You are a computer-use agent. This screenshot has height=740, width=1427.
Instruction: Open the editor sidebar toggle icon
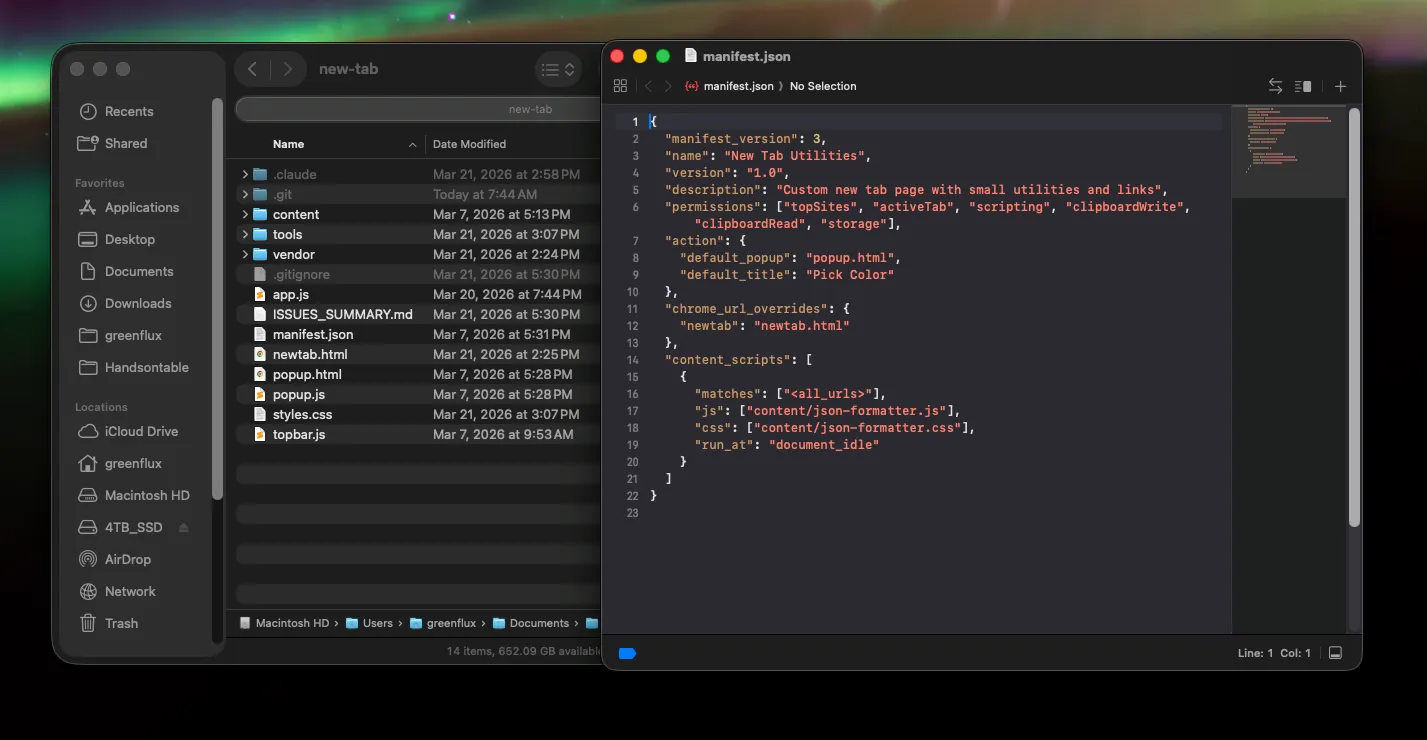click(620, 86)
